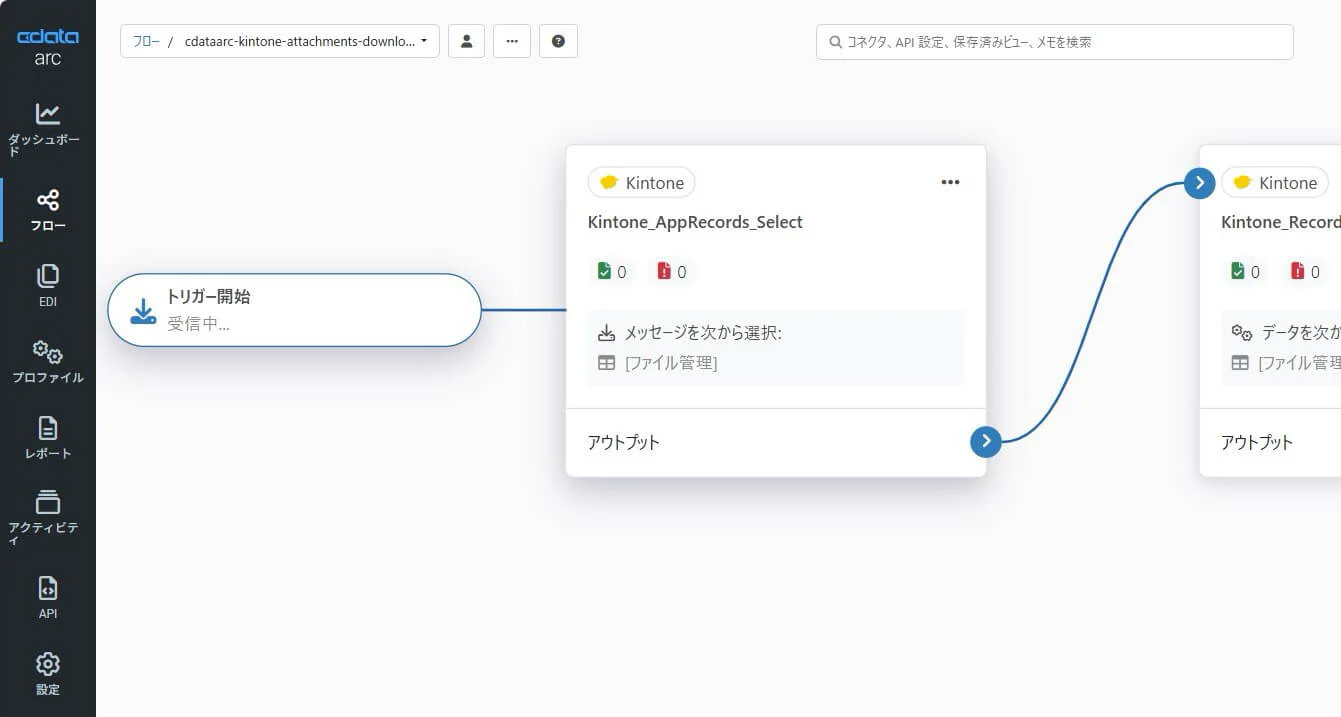This screenshot has width=1341, height=717.
Task: Open the Activity log icon
Action: click(47, 514)
